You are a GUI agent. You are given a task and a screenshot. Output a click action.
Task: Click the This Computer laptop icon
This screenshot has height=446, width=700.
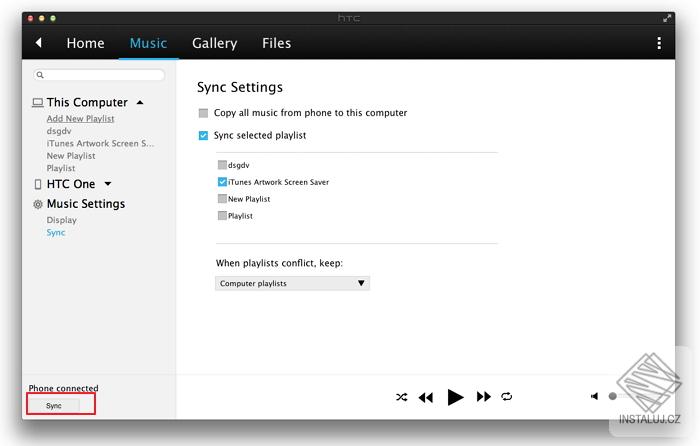[x=38, y=103]
